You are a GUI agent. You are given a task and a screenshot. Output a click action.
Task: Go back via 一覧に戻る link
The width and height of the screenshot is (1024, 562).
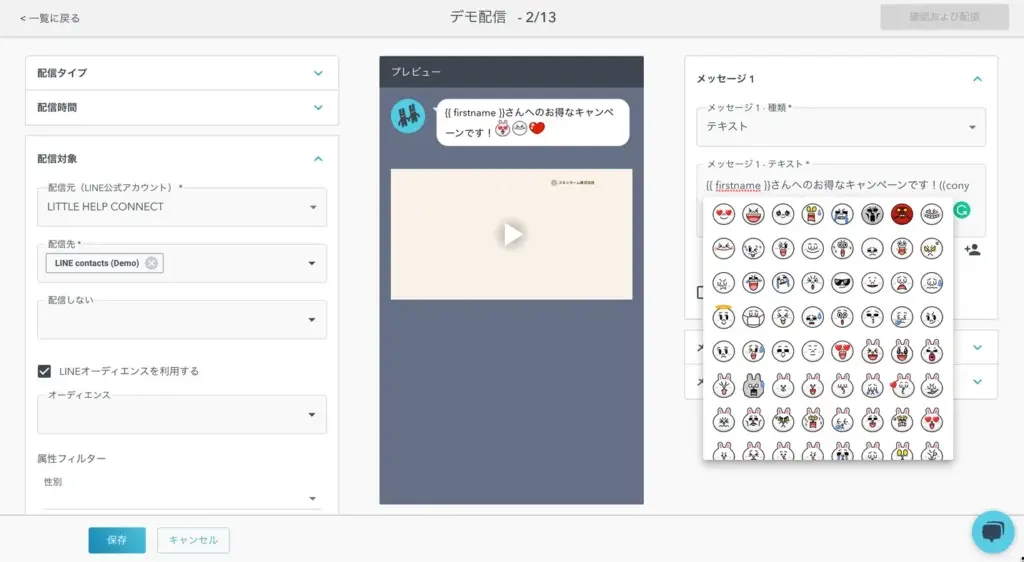click(50, 18)
